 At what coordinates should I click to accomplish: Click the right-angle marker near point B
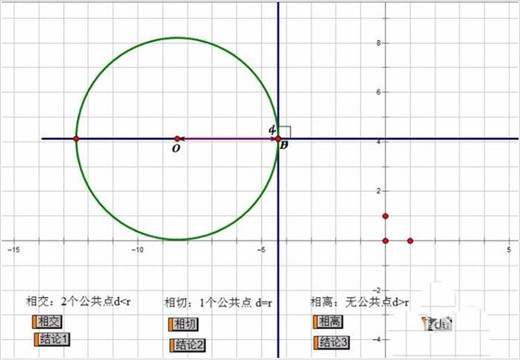click(x=285, y=132)
